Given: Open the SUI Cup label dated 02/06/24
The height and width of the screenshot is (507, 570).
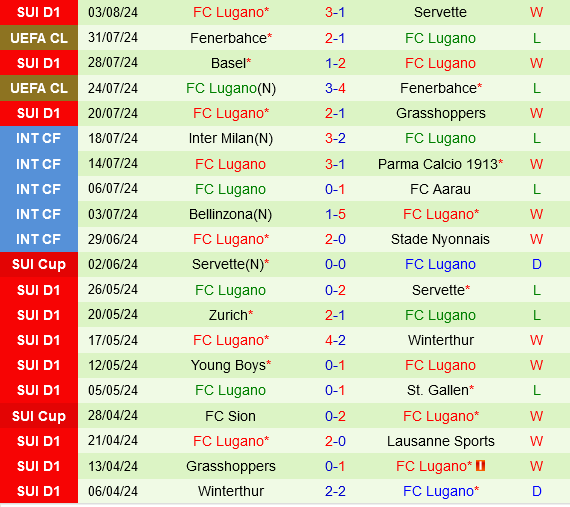Looking at the screenshot, I should (x=39, y=264).
